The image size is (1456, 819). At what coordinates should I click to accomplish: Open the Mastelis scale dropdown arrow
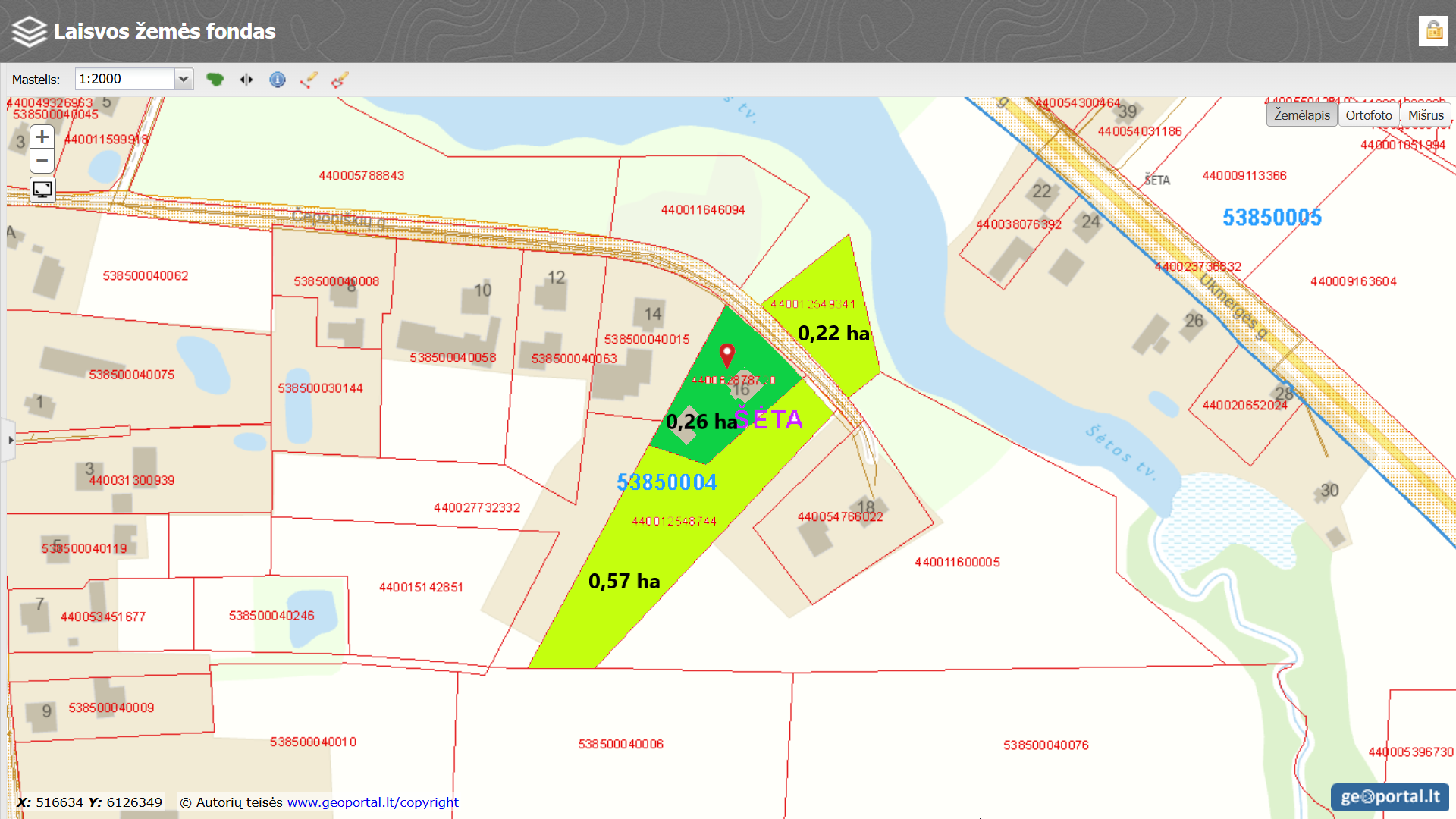184,79
